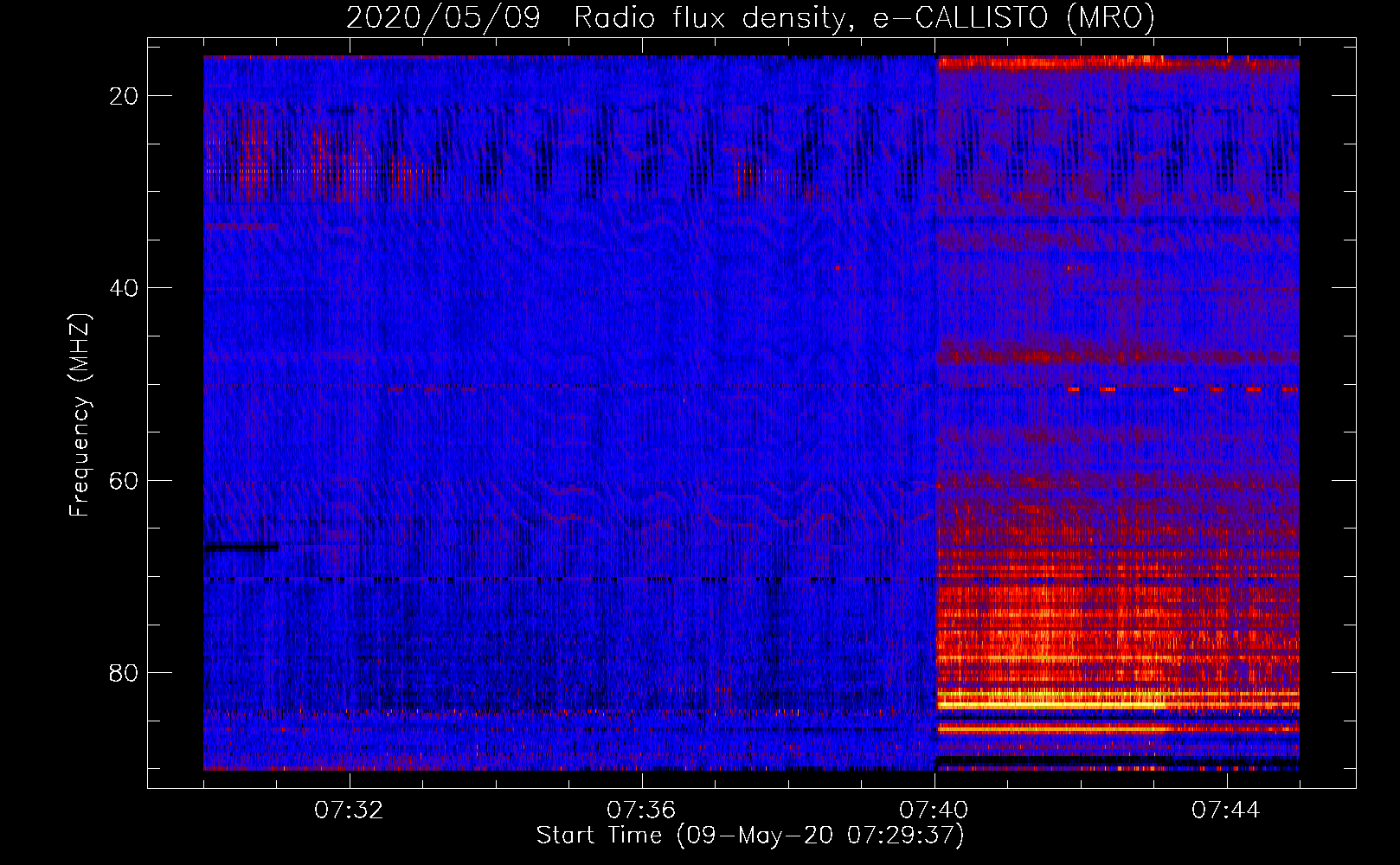
Task: Click the 07:40 time tick label
Action: (934, 811)
